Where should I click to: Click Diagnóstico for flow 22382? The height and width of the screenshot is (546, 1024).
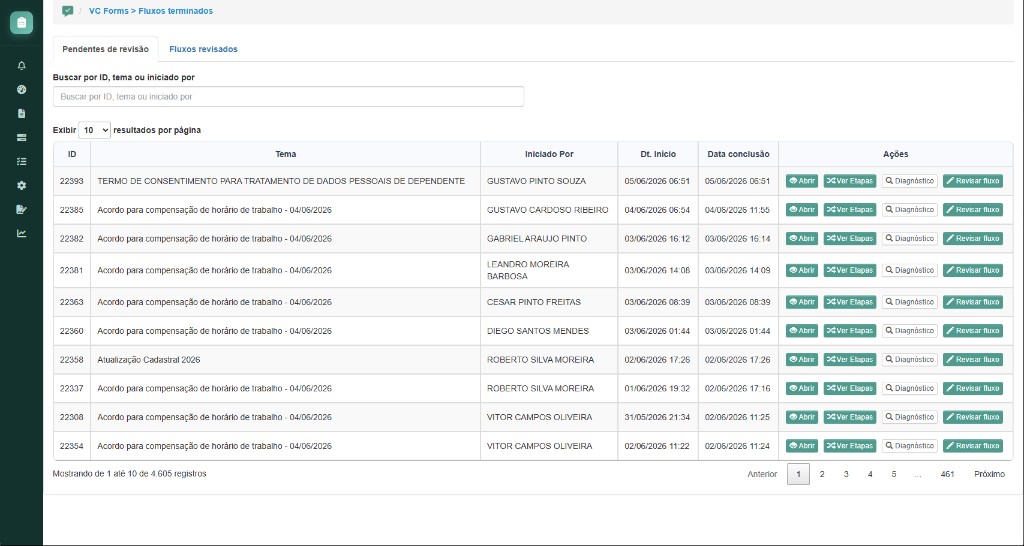click(910, 238)
